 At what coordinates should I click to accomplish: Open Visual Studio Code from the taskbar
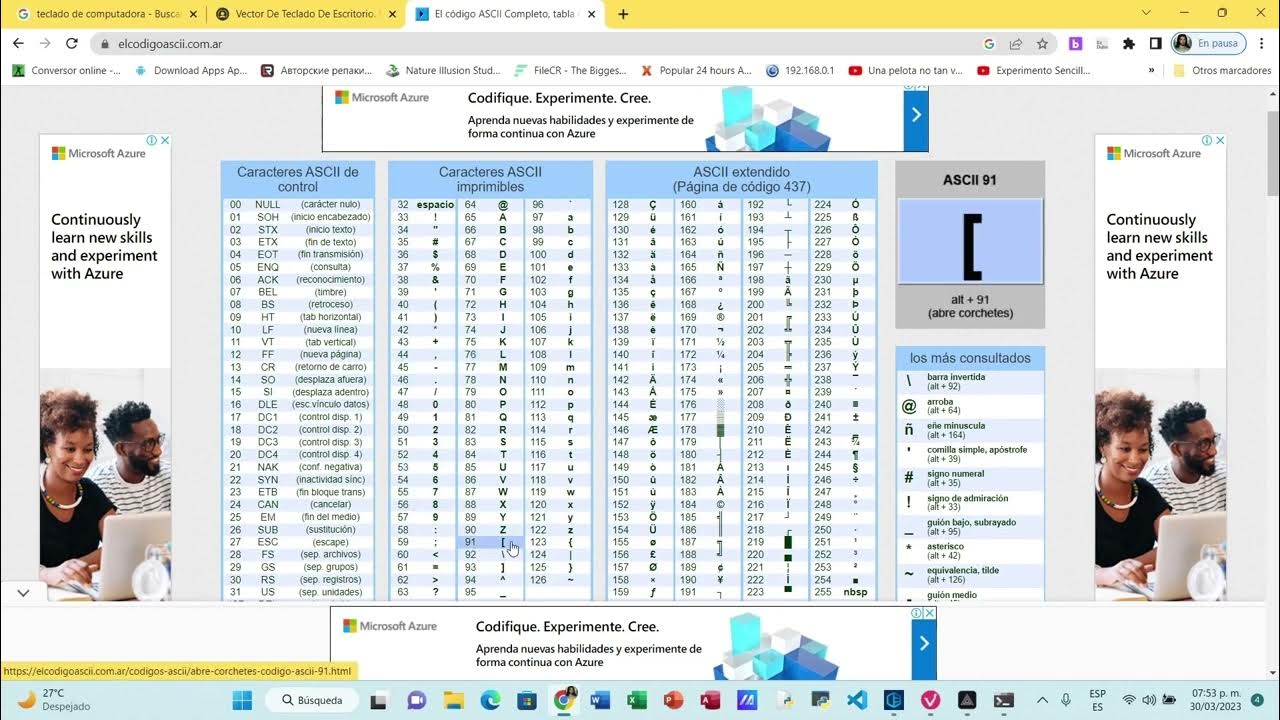coord(857,700)
